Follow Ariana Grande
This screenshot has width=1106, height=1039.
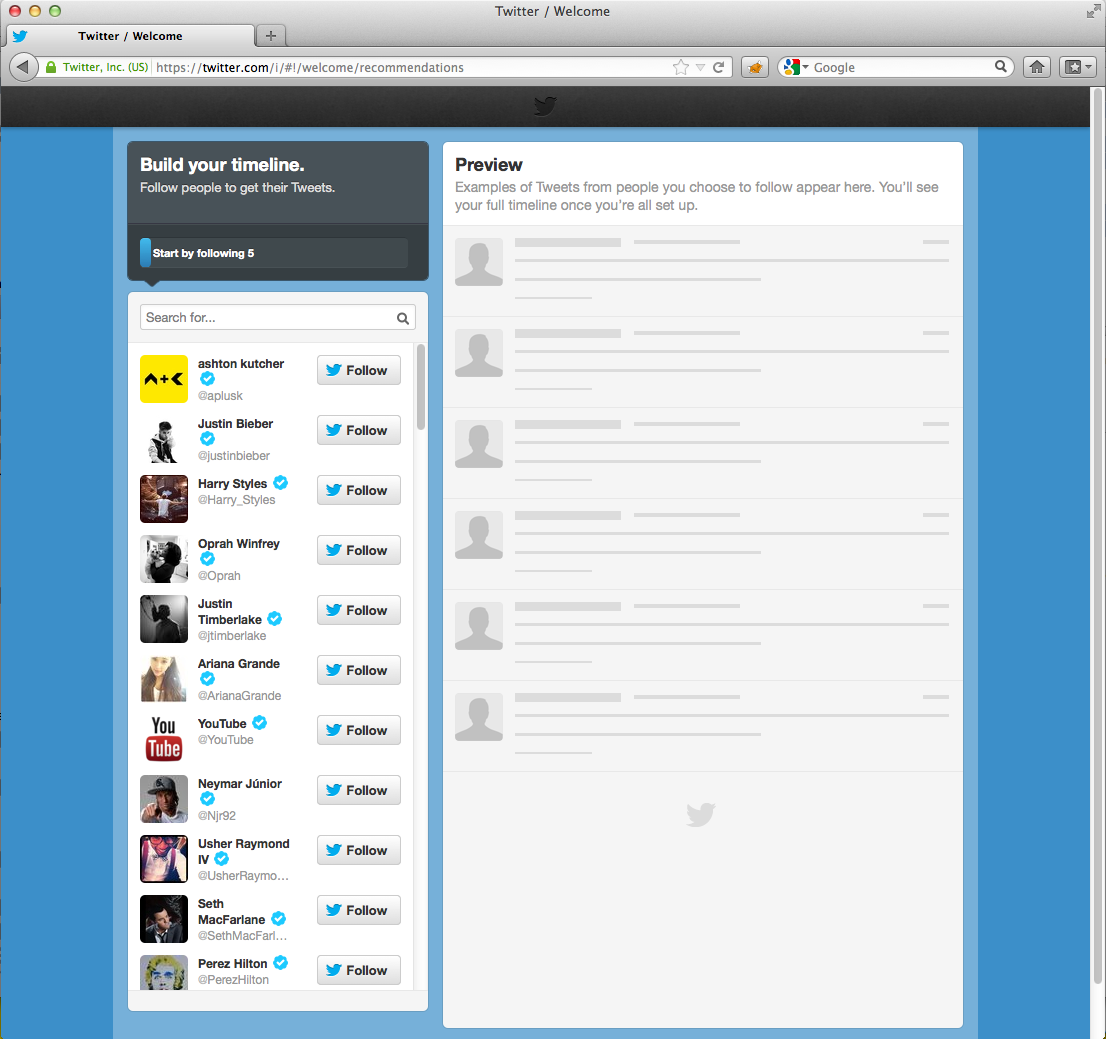[358, 670]
